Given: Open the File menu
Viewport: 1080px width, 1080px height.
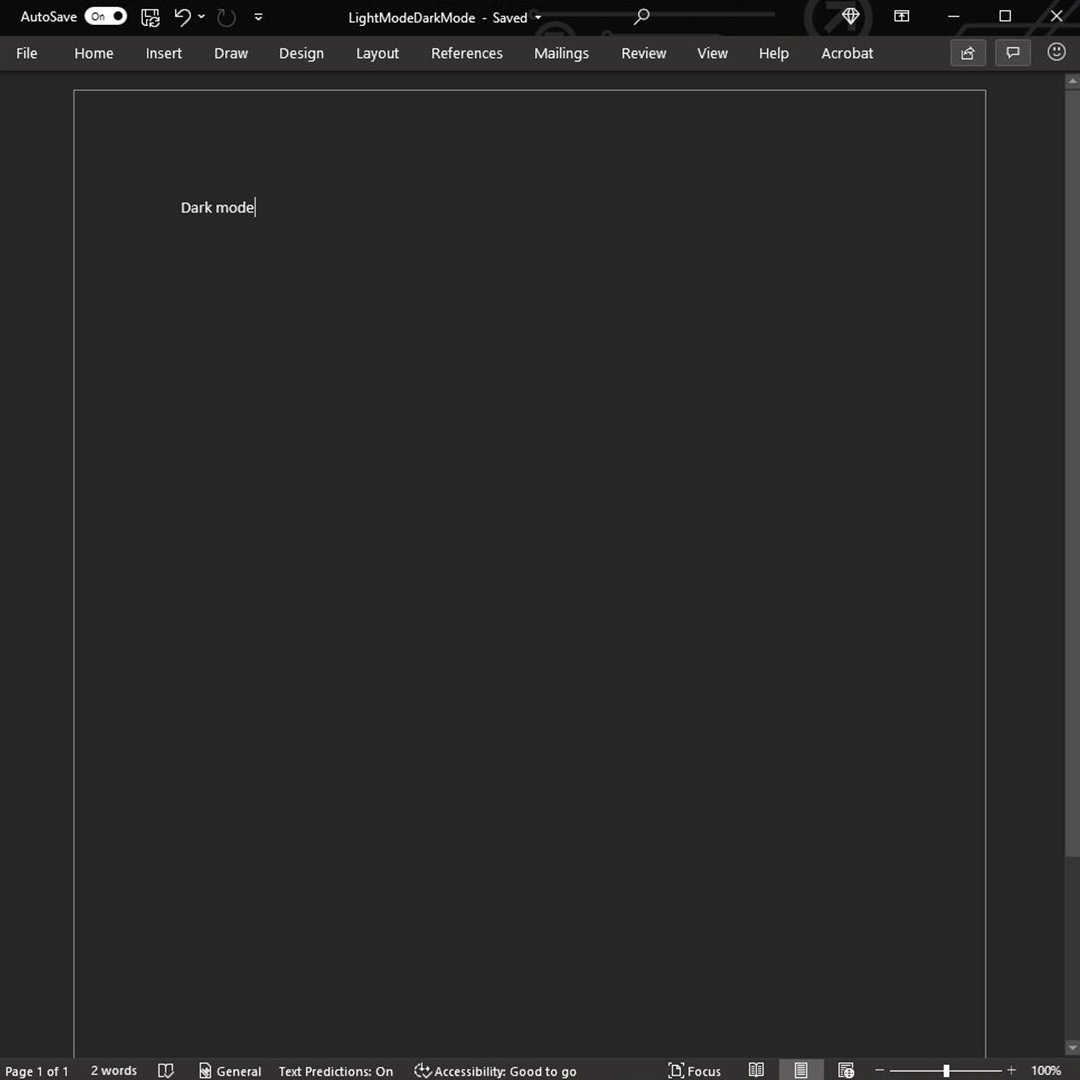Looking at the screenshot, I should (x=26, y=53).
